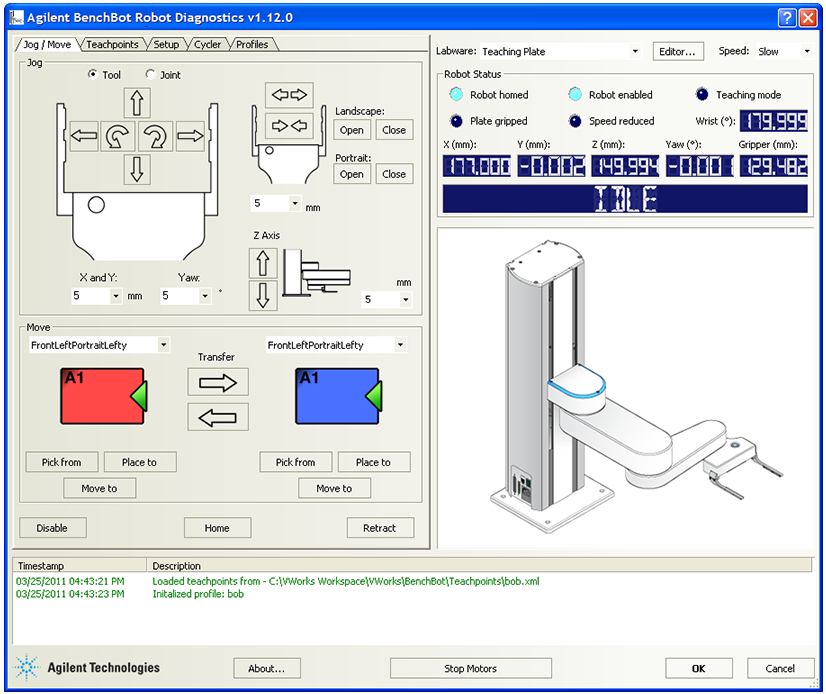Screen dimensions: 826x694
Task: Click the transfer right arrow button
Action: [218, 382]
